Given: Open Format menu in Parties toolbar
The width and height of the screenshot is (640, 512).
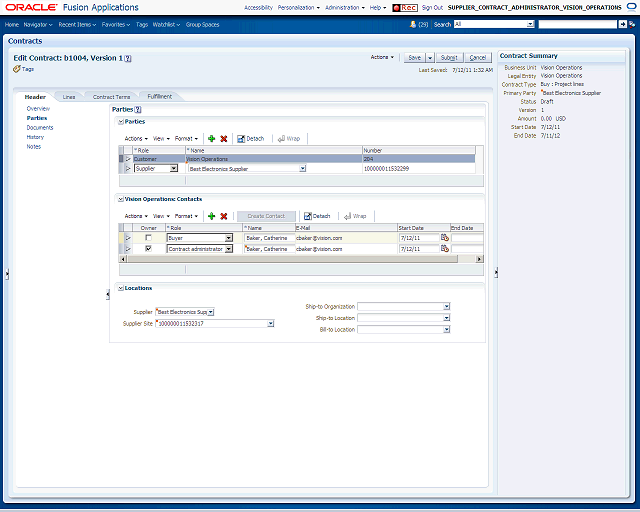Looking at the screenshot, I should tap(186, 139).
